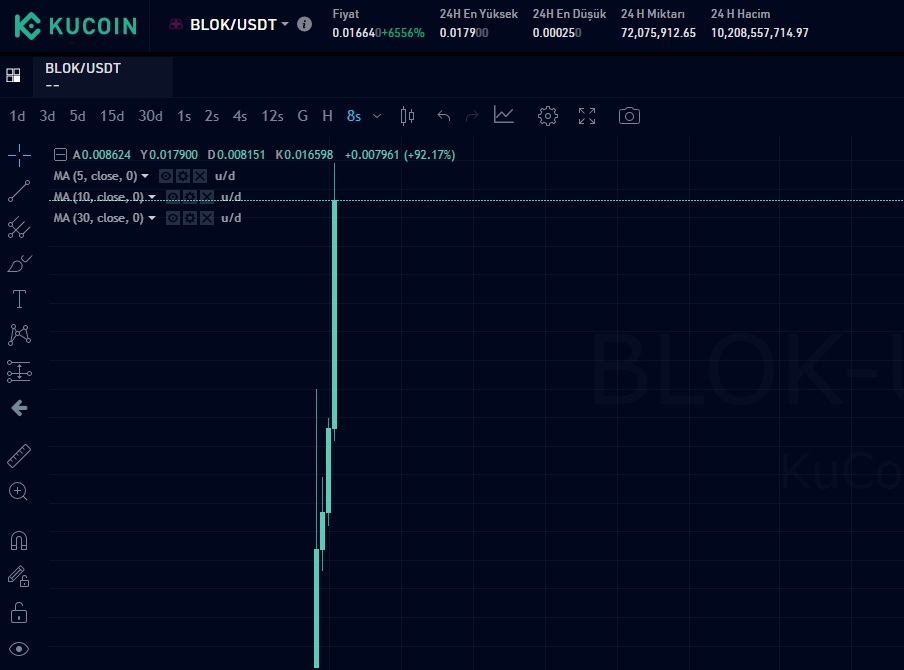Image resolution: width=904 pixels, height=670 pixels.
Task: Expand MA (10, close, 0) dropdown
Action: 152,197
